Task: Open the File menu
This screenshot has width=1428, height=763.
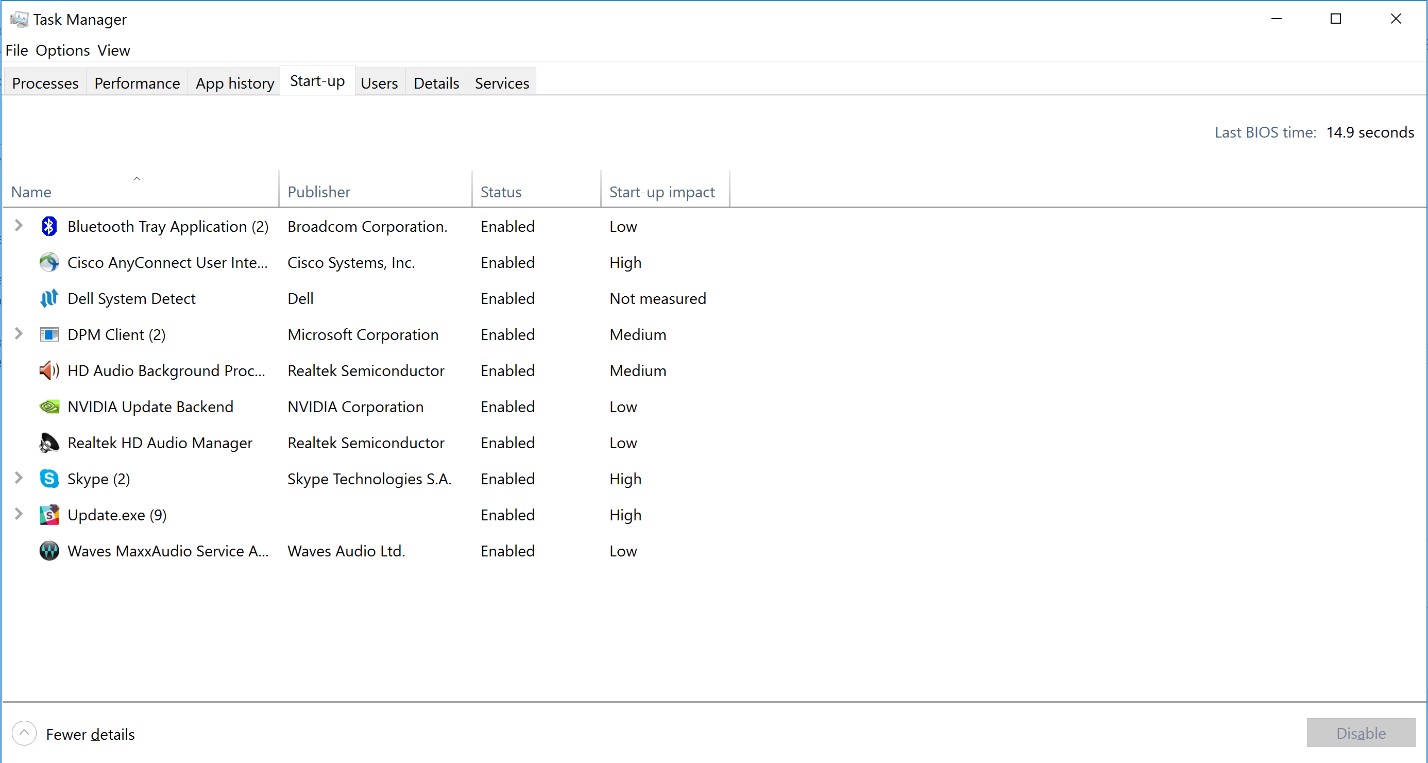Action: (17, 50)
